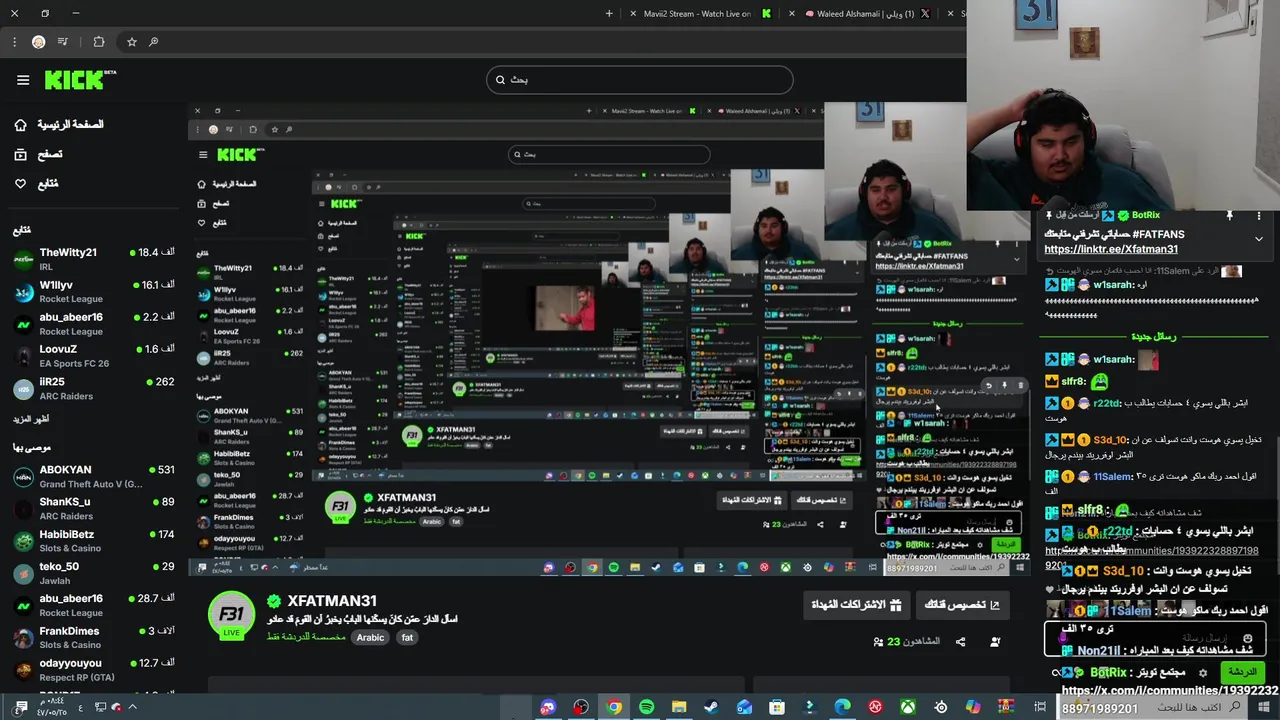
Task: Open Microsoft Edge from the taskbar
Action: (x=843, y=707)
